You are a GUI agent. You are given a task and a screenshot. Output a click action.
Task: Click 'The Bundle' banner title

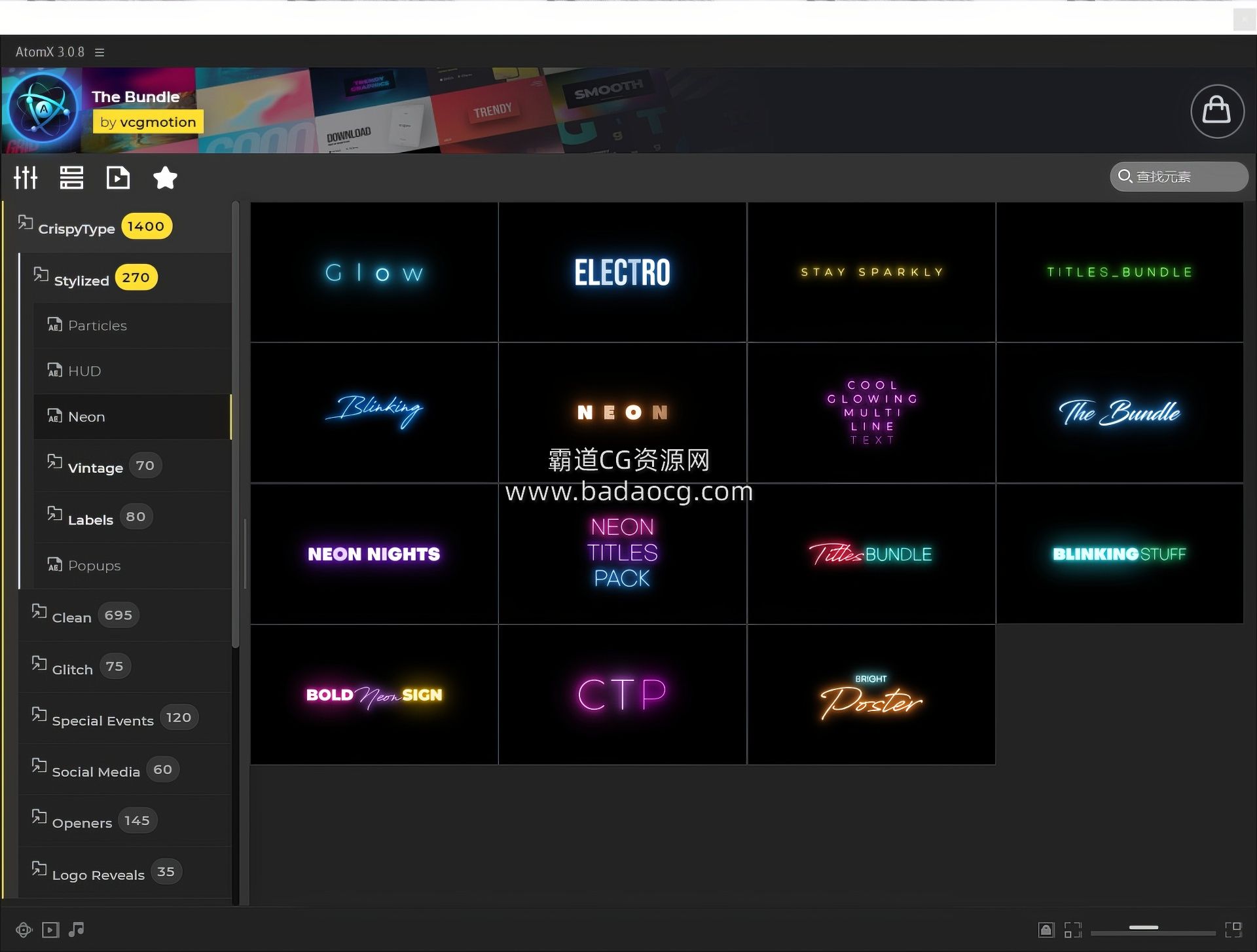click(136, 97)
